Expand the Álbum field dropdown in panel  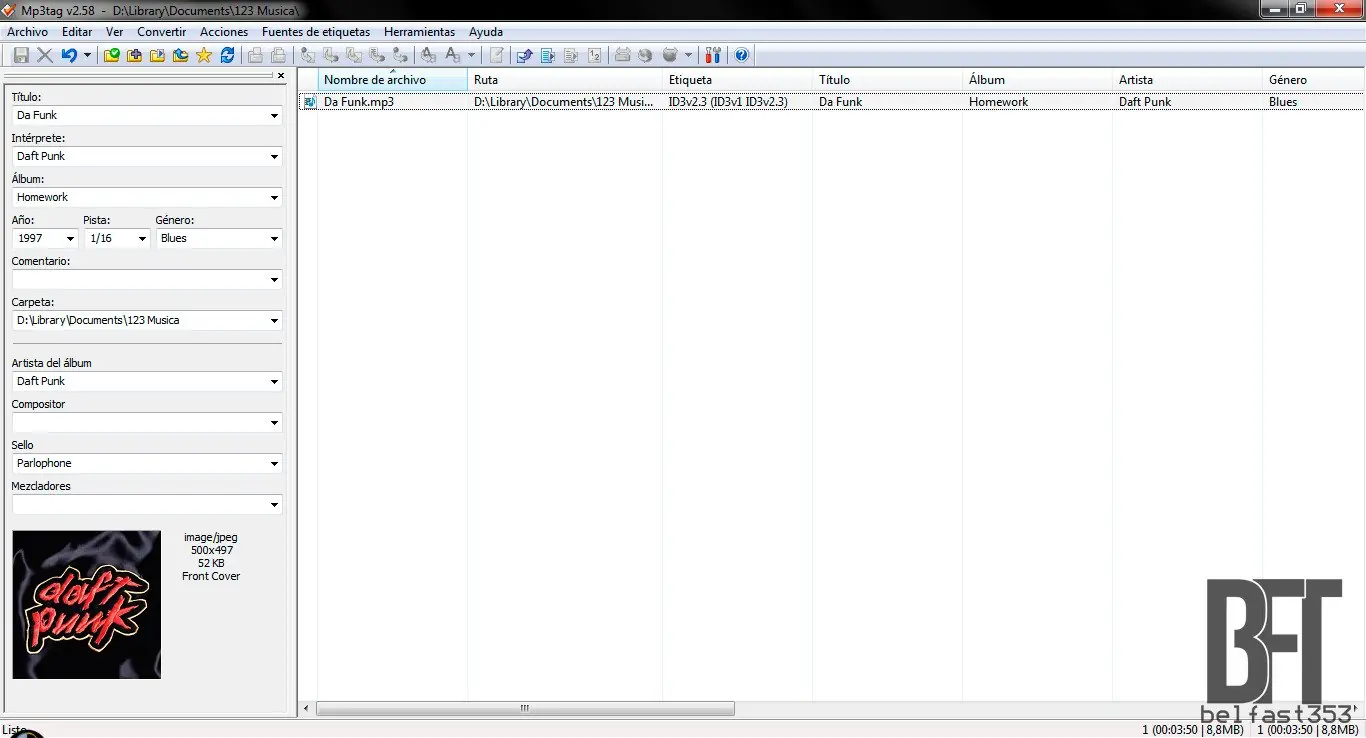[x=274, y=198]
